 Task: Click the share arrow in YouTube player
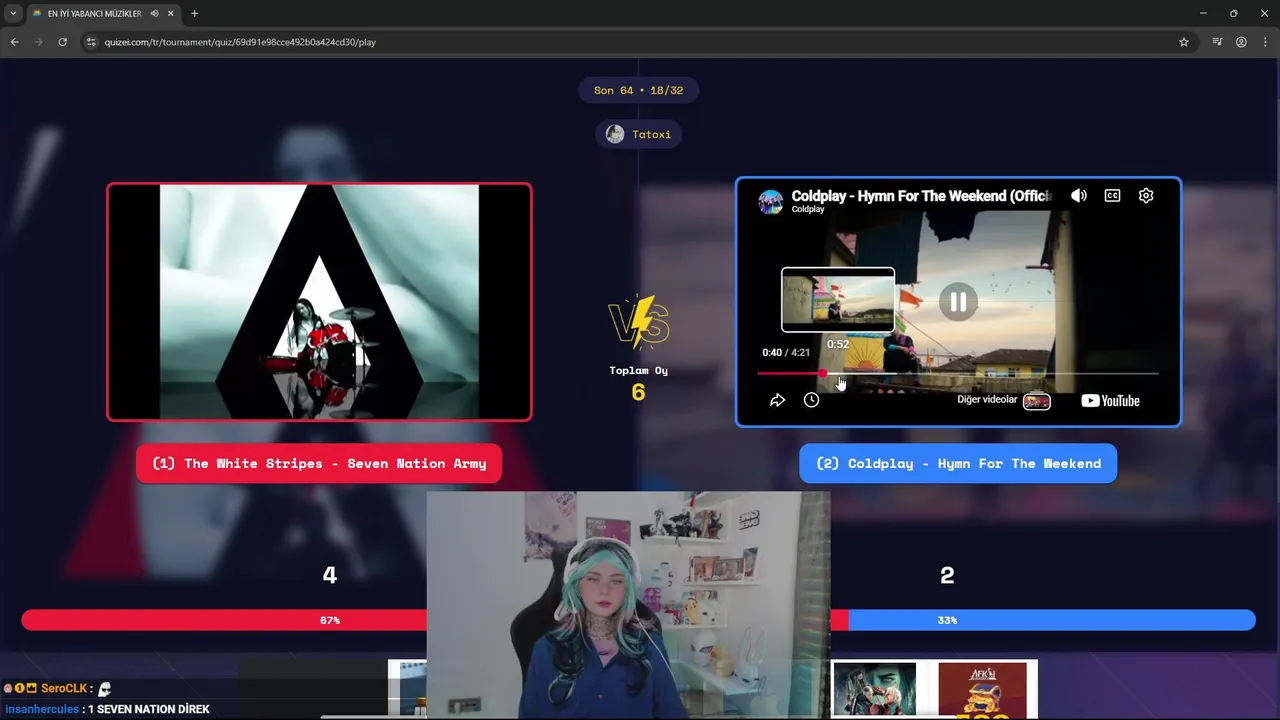click(x=777, y=400)
